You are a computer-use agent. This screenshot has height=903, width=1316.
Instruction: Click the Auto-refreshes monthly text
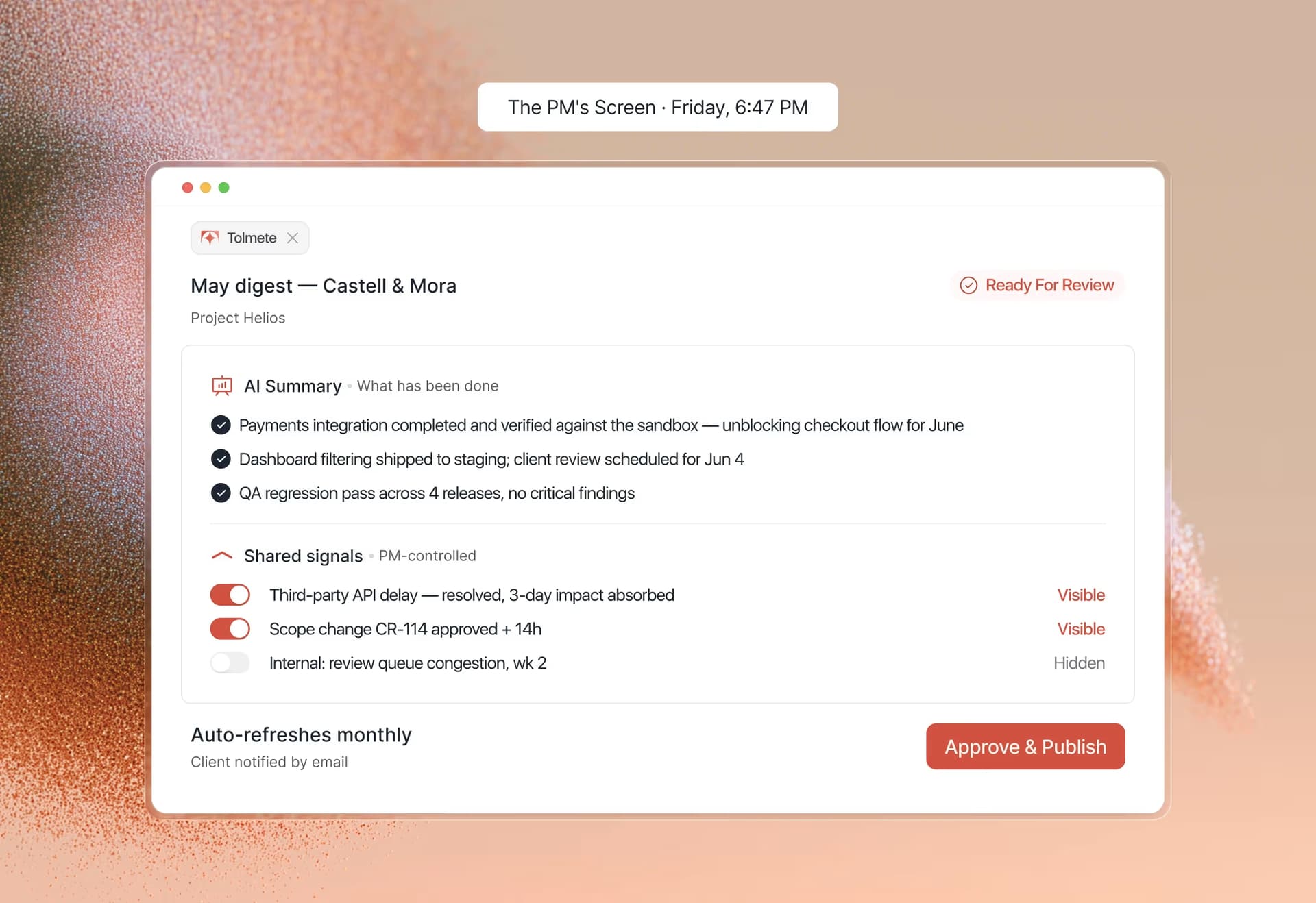click(301, 734)
